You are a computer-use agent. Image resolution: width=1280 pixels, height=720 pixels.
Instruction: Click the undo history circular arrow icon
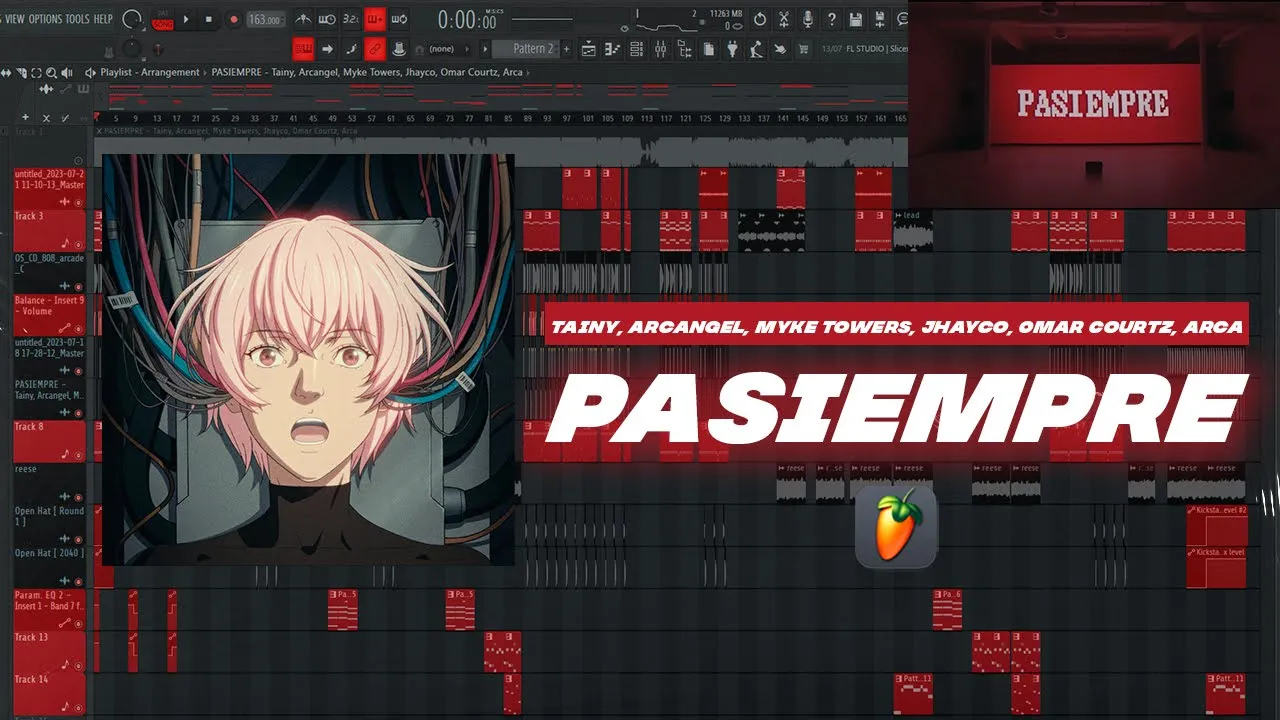pyautogui.click(x=760, y=19)
